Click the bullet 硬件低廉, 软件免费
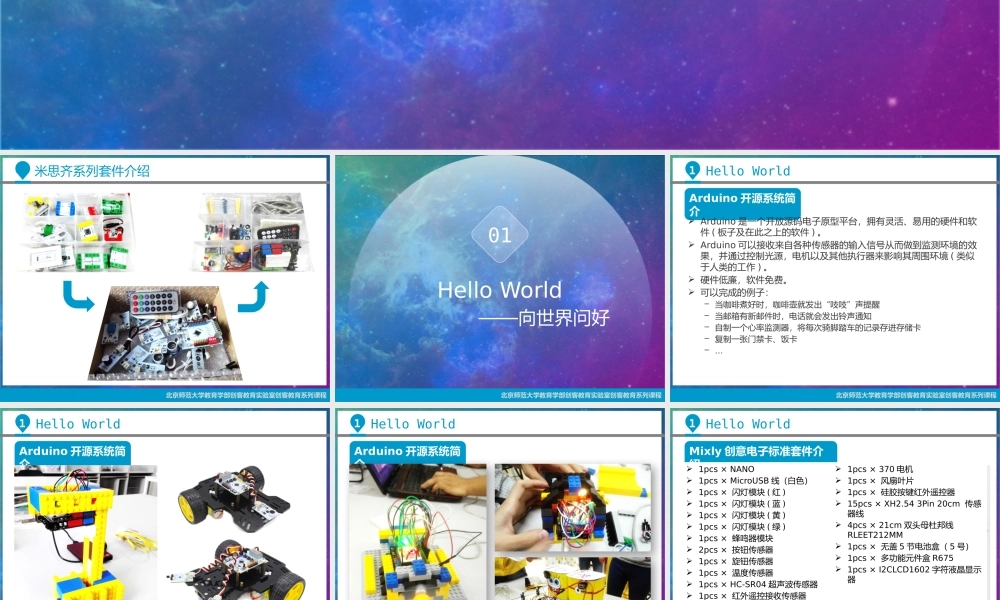 tap(744, 280)
